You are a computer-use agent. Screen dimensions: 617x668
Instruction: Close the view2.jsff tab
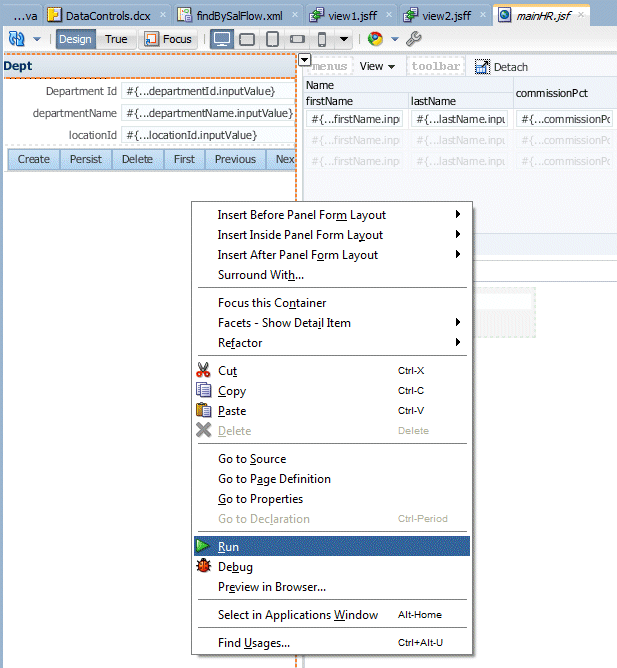[x=483, y=15]
